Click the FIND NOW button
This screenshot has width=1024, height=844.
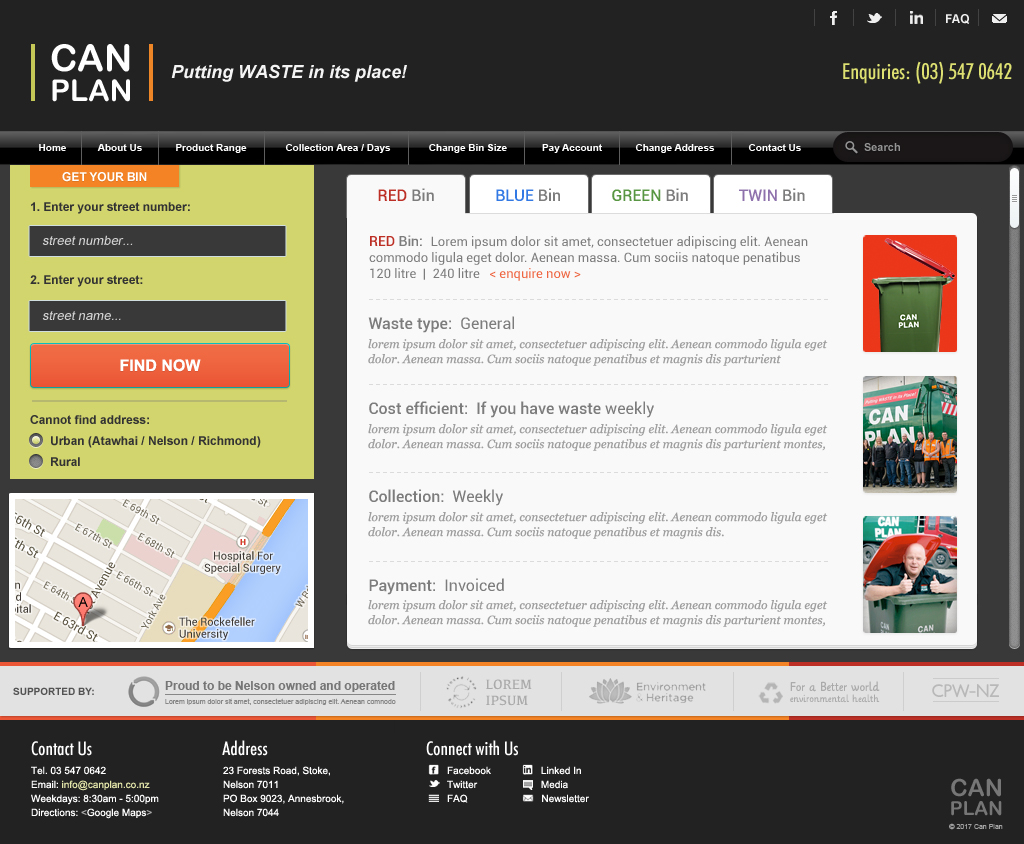pyautogui.click(x=160, y=365)
